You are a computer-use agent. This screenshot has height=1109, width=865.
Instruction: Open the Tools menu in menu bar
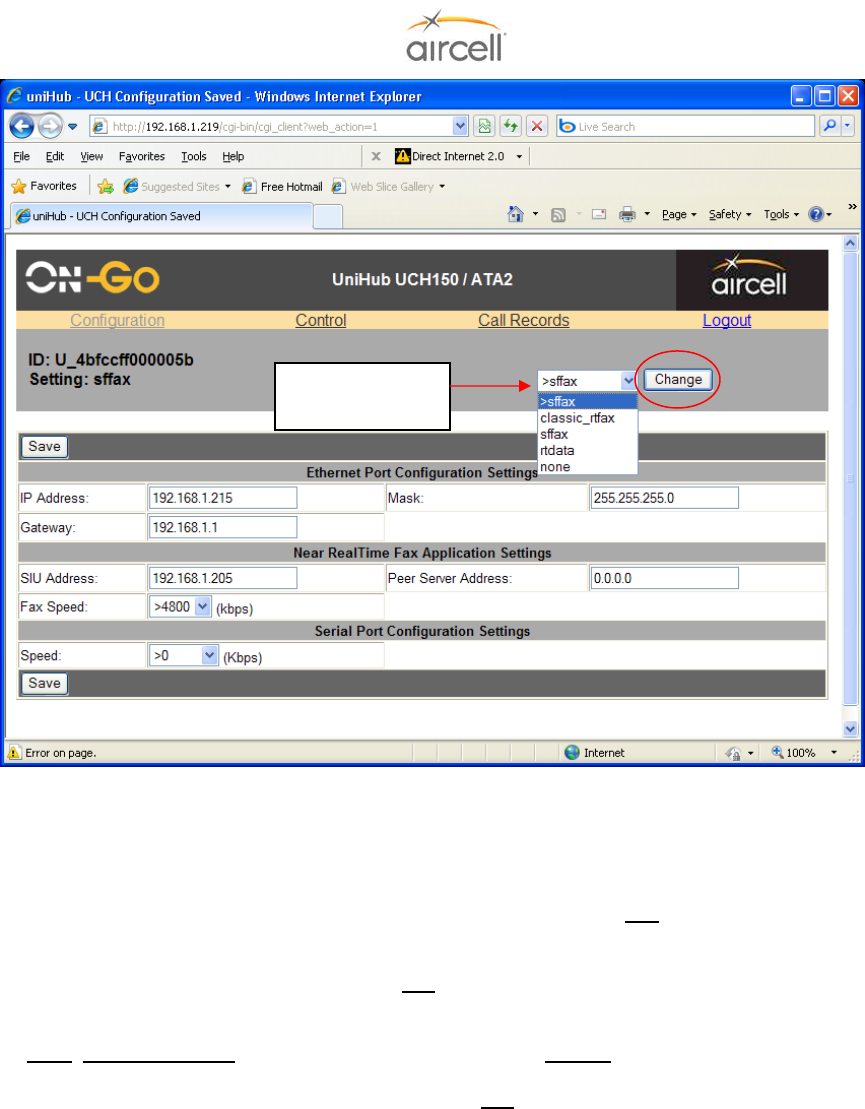pyautogui.click(x=193, y=156)
